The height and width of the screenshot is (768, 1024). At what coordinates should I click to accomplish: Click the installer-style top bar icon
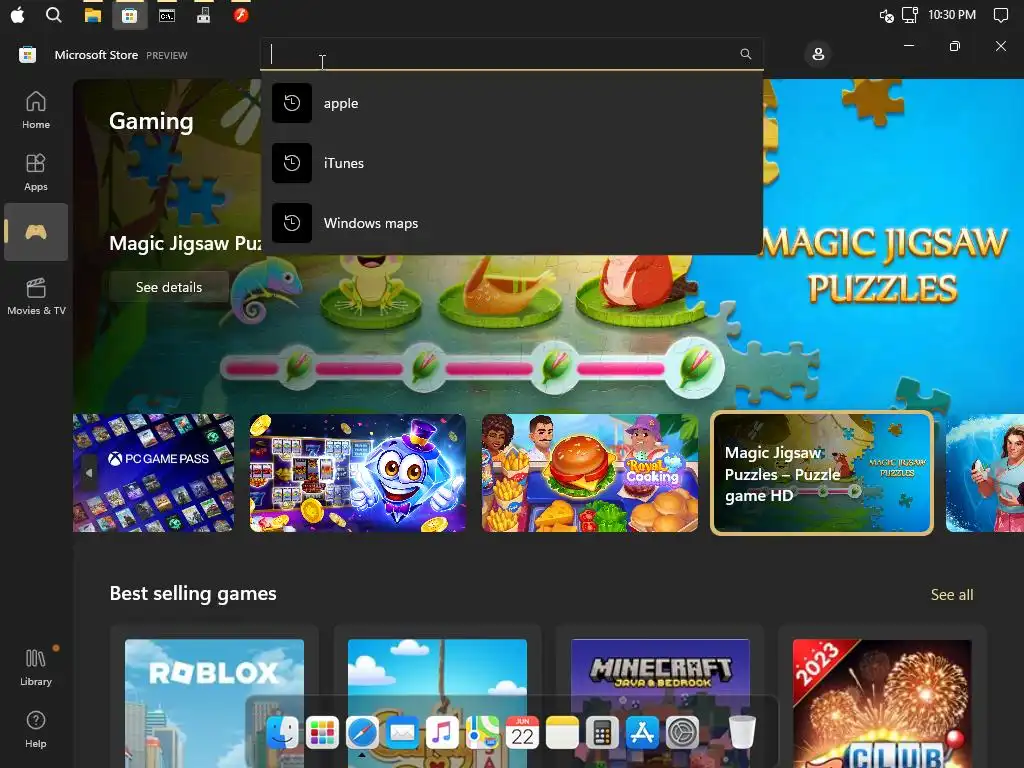(x=204, y=15)
